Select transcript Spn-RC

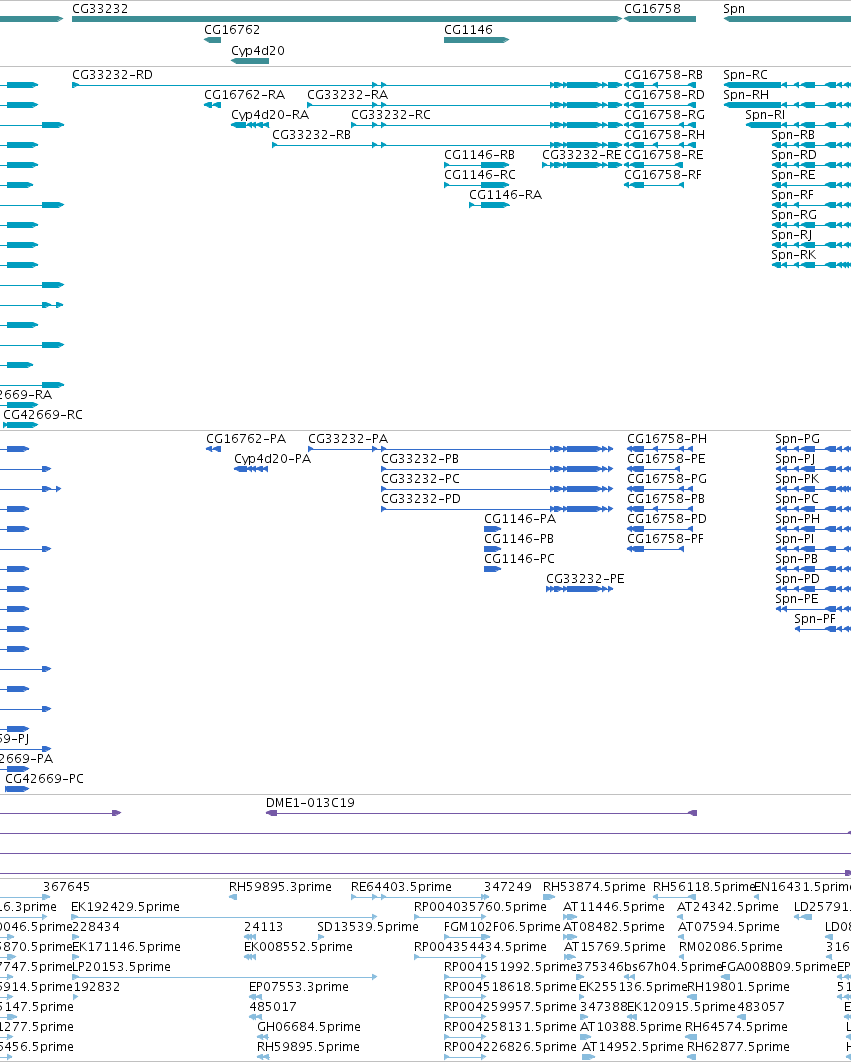(745, 75)
